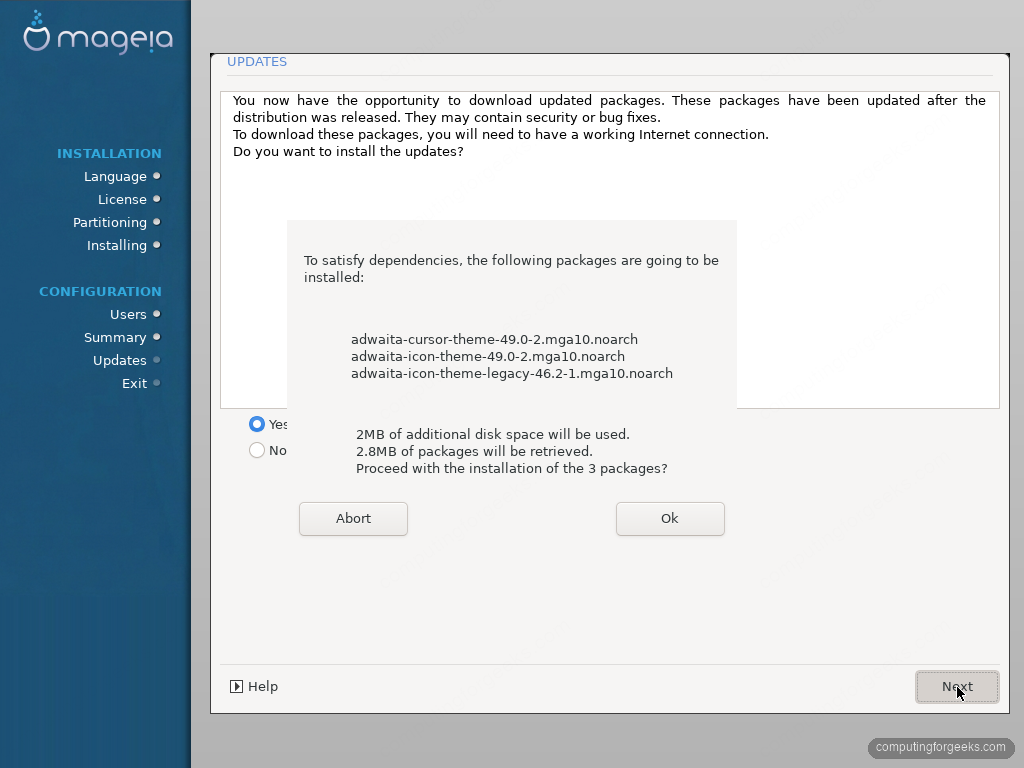Click the adwaita-icon-theme-49.0-2.mga10.noarch package line
The width and height of the screenshot is (1024, 768).
coord(488,357)
